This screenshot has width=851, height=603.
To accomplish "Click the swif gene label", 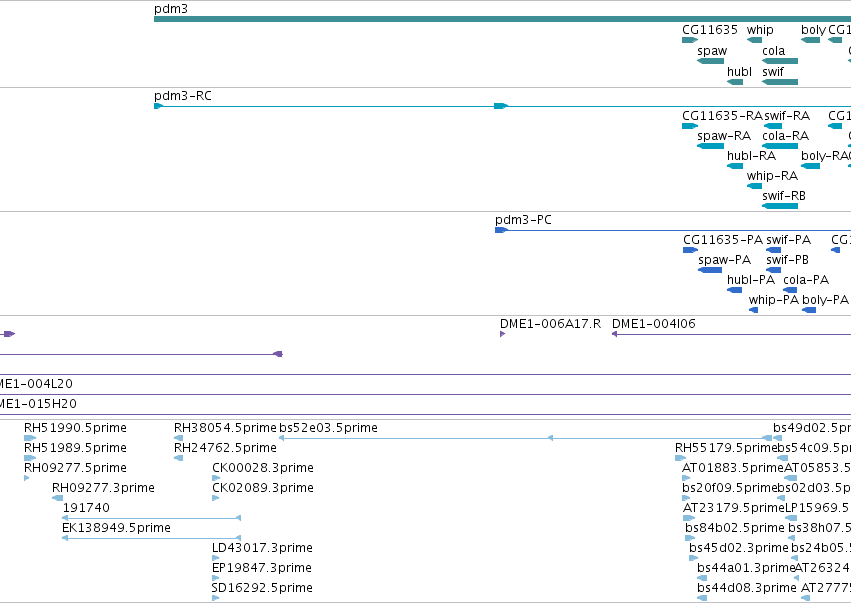I will pyautogui.click(x=773, y=72).
